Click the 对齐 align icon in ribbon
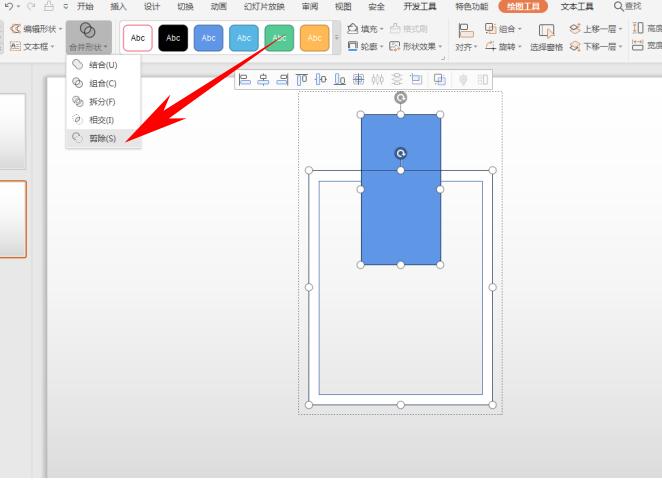Screen dimensions: 662x480 coord(465,30)
